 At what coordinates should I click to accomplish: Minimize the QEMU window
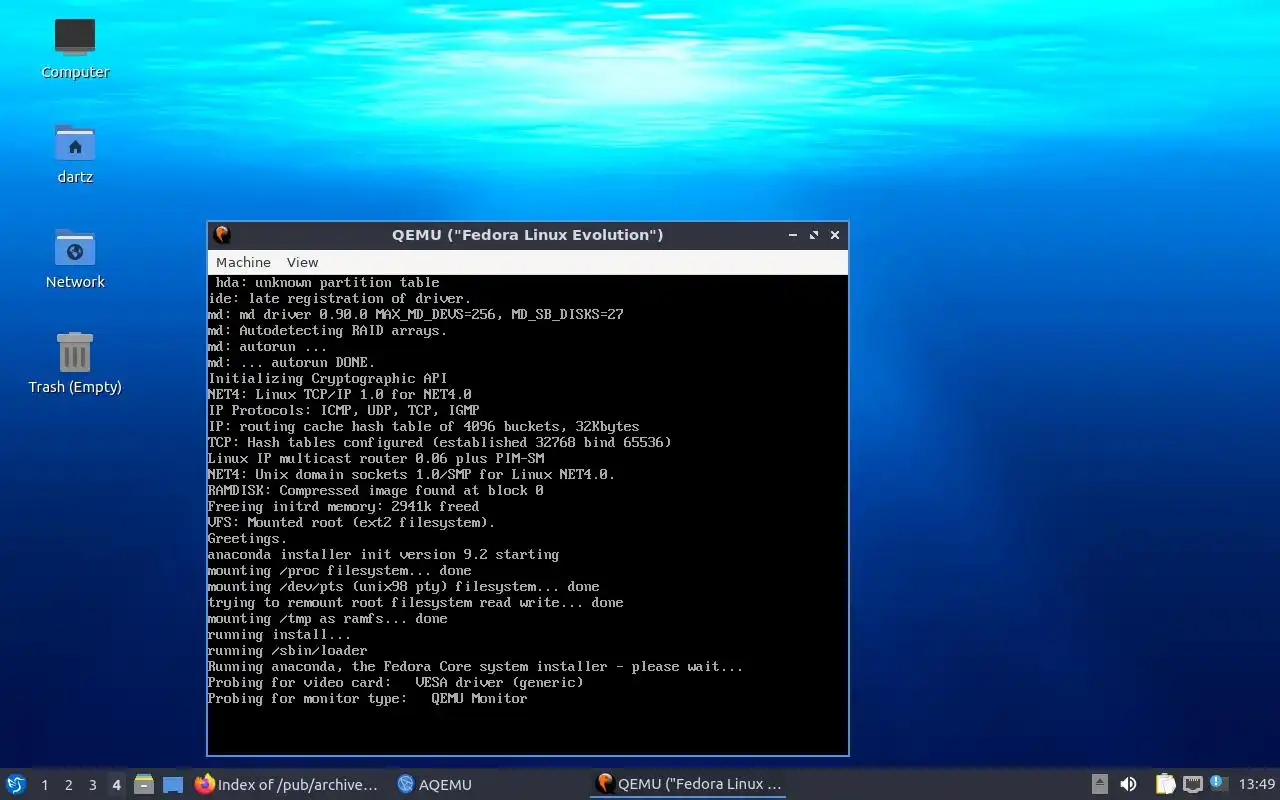point(792,235)
